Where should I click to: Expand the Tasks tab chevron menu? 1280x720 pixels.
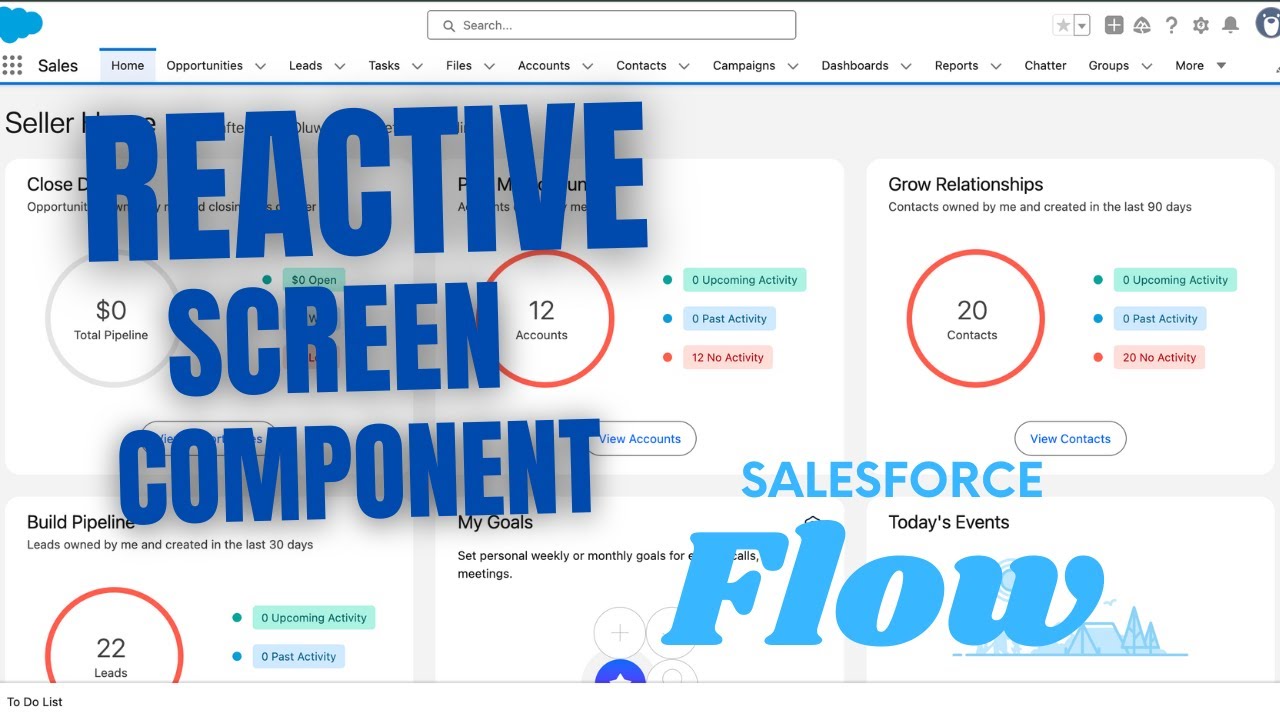[417, 66]
